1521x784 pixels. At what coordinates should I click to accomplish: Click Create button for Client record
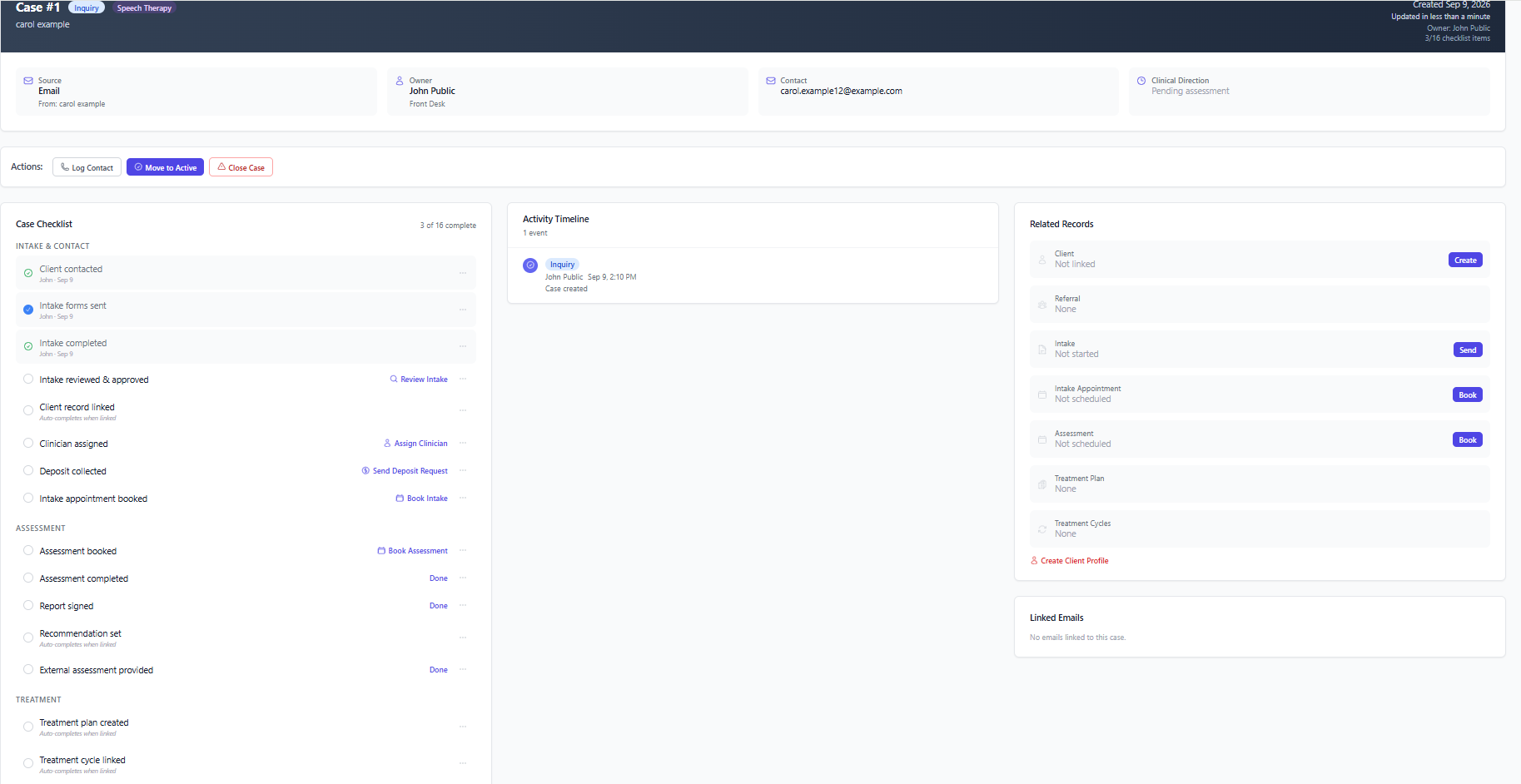tap(1465, 261)
